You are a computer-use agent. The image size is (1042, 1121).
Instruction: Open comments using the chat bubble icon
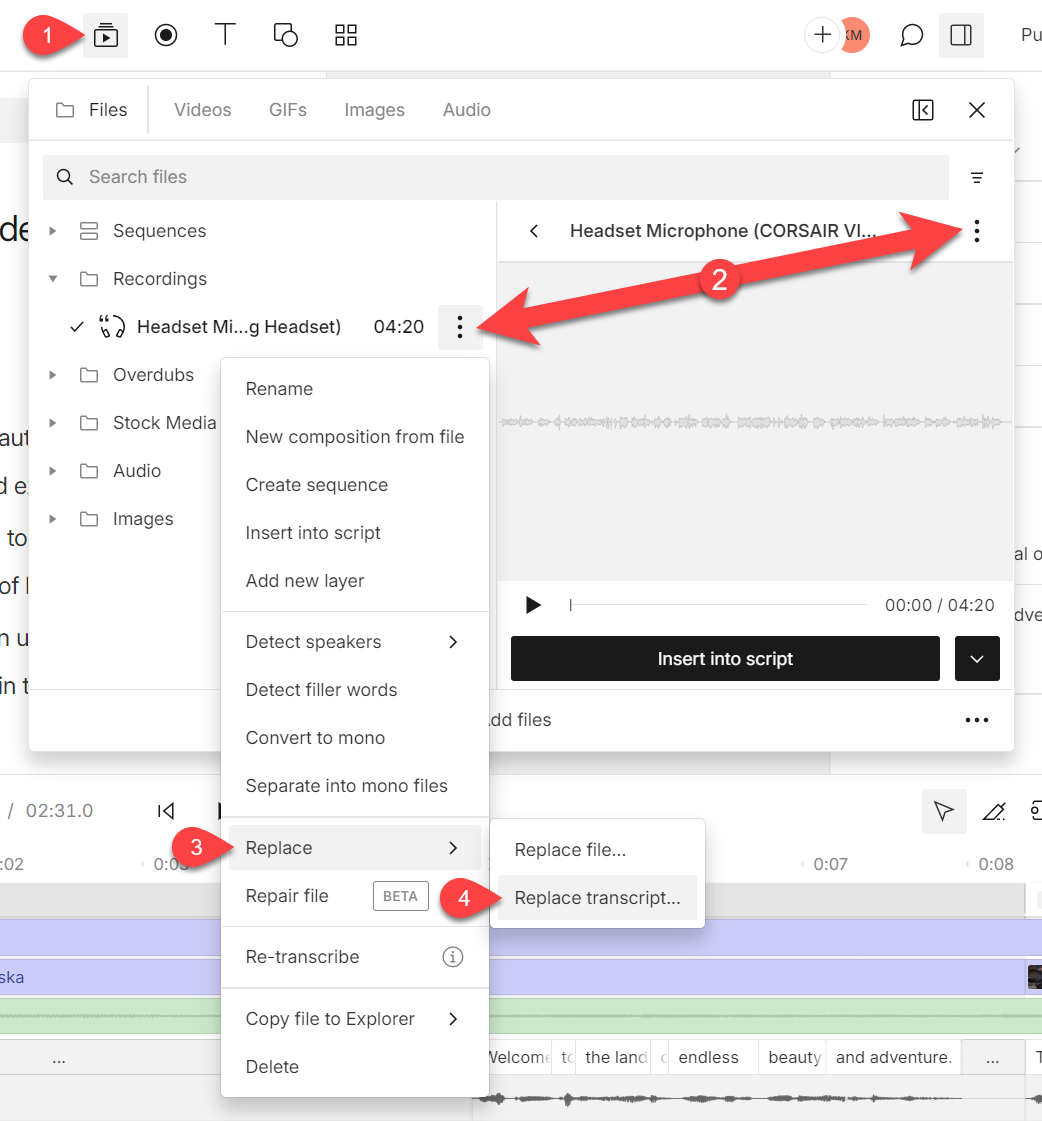coord(910,34)
